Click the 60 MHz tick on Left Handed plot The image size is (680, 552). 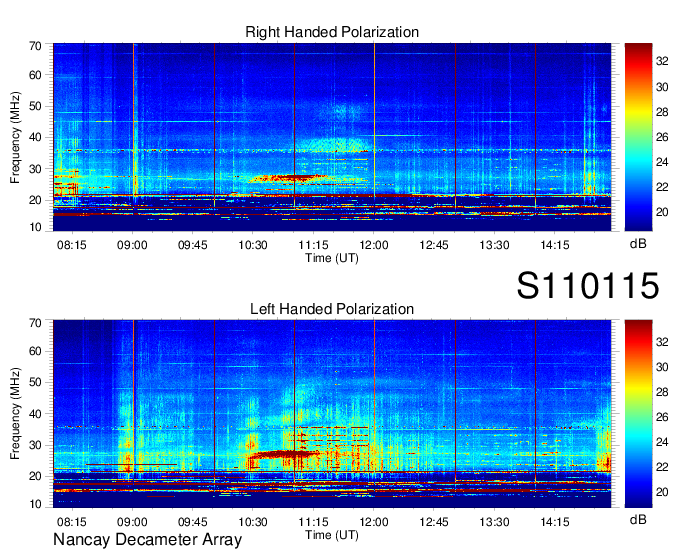click(35, 351)
